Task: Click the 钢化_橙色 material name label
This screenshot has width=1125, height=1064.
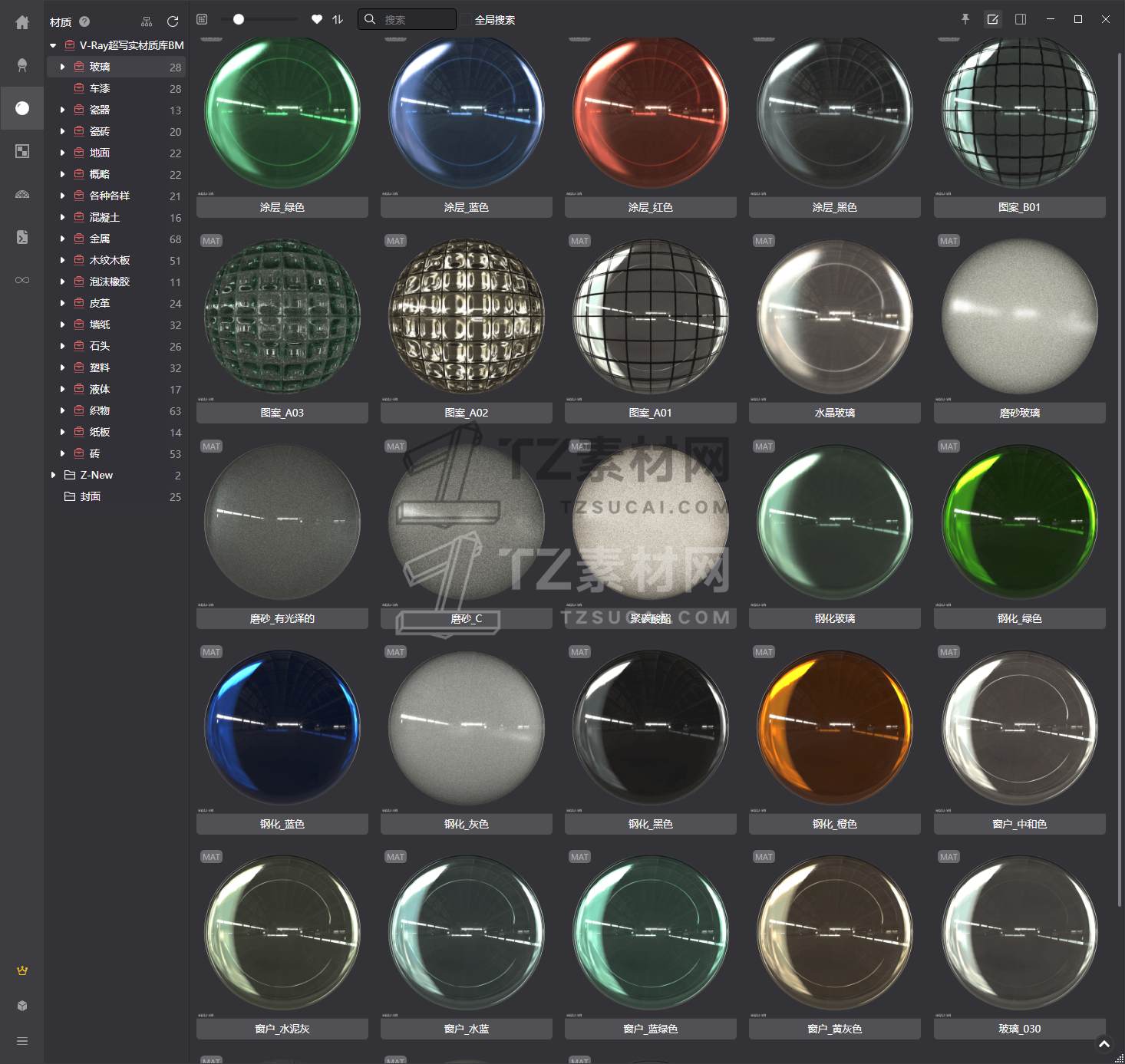Action: pos(834,824)
